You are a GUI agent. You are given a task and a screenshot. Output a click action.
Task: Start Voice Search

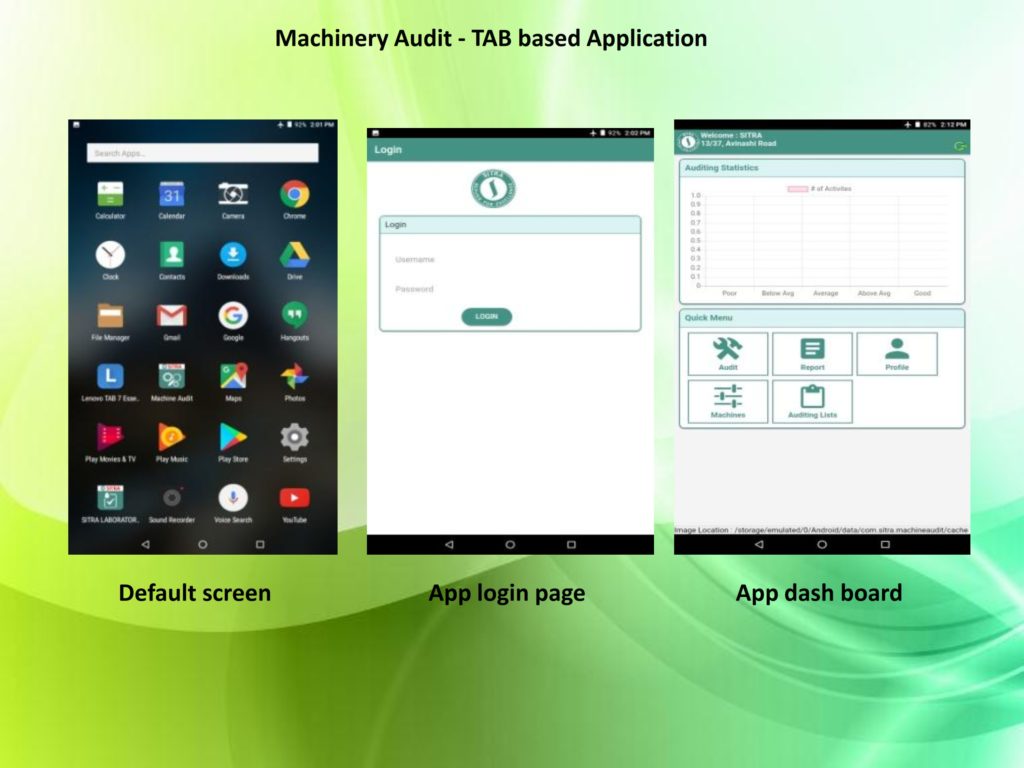tap(233, 498)
